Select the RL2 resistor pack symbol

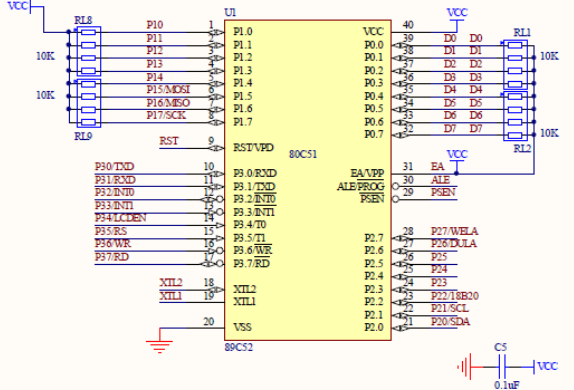pyautogui.click(x=515, y=116)
